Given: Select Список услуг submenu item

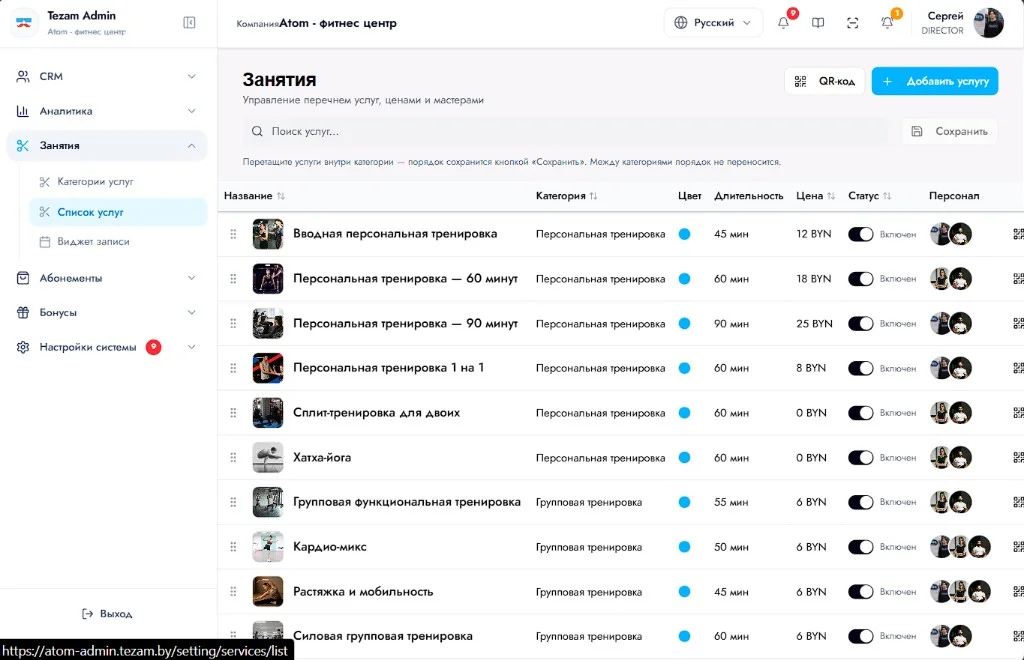Looking at the screenshot, I should [118, 212].
